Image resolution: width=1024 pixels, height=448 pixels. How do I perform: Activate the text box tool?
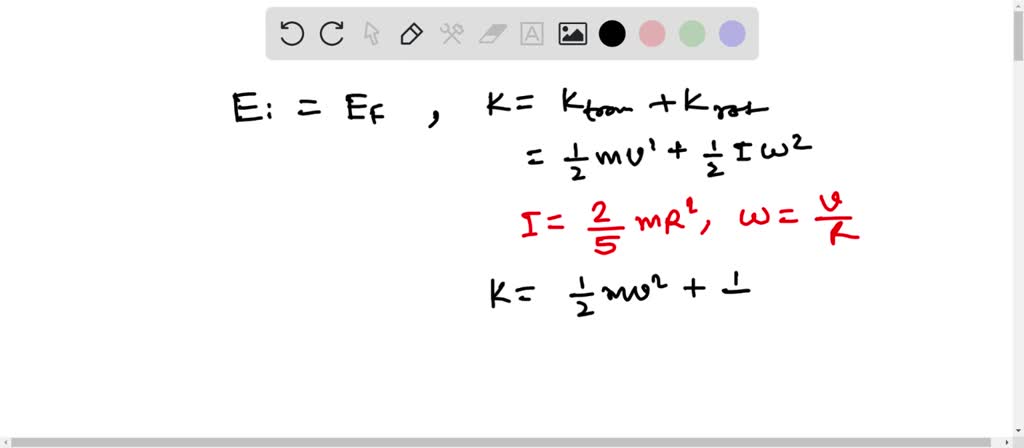[532, 34]
